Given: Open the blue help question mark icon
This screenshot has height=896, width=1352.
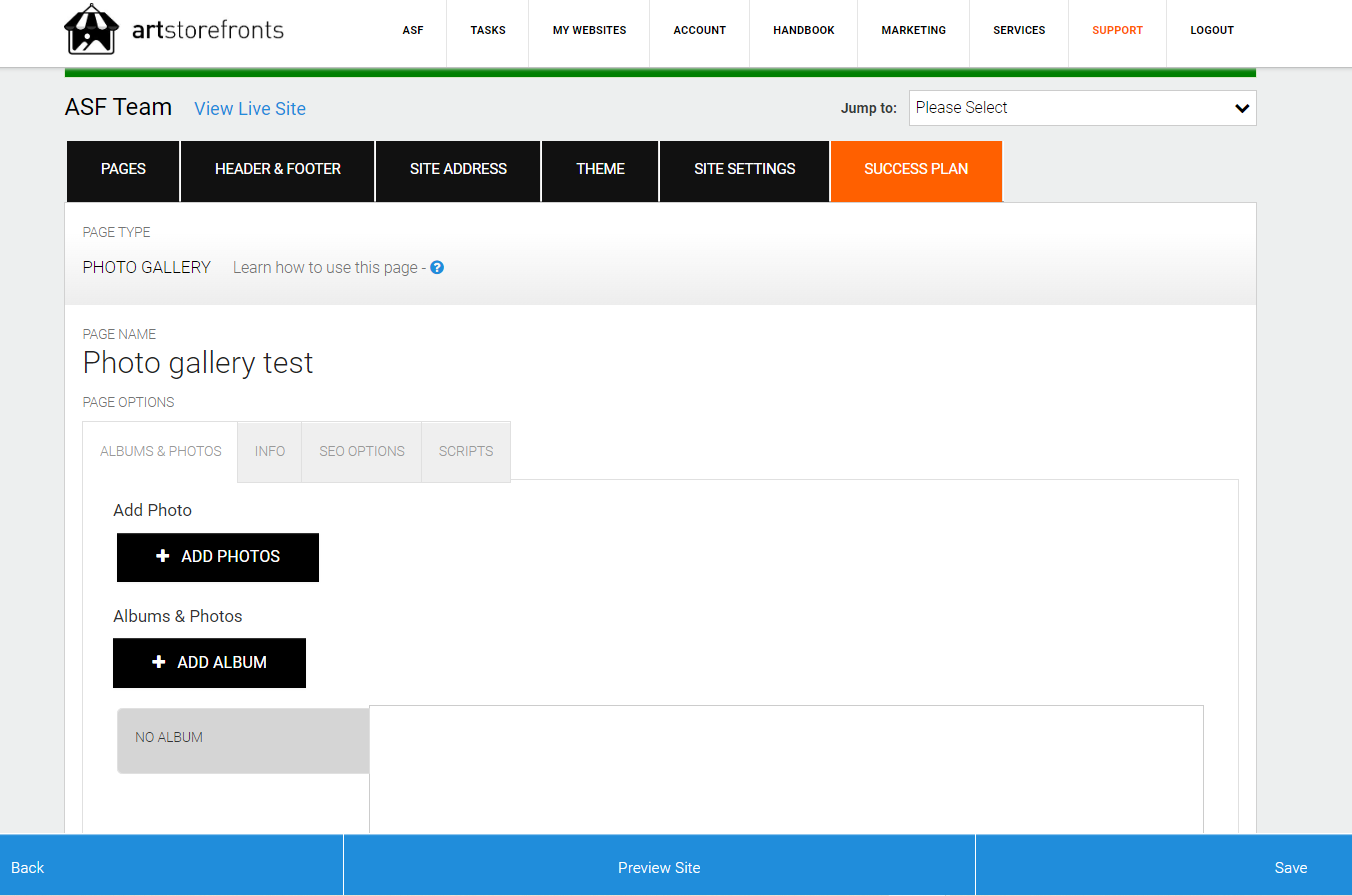Looking at the screenshot, I should (437, 267).
